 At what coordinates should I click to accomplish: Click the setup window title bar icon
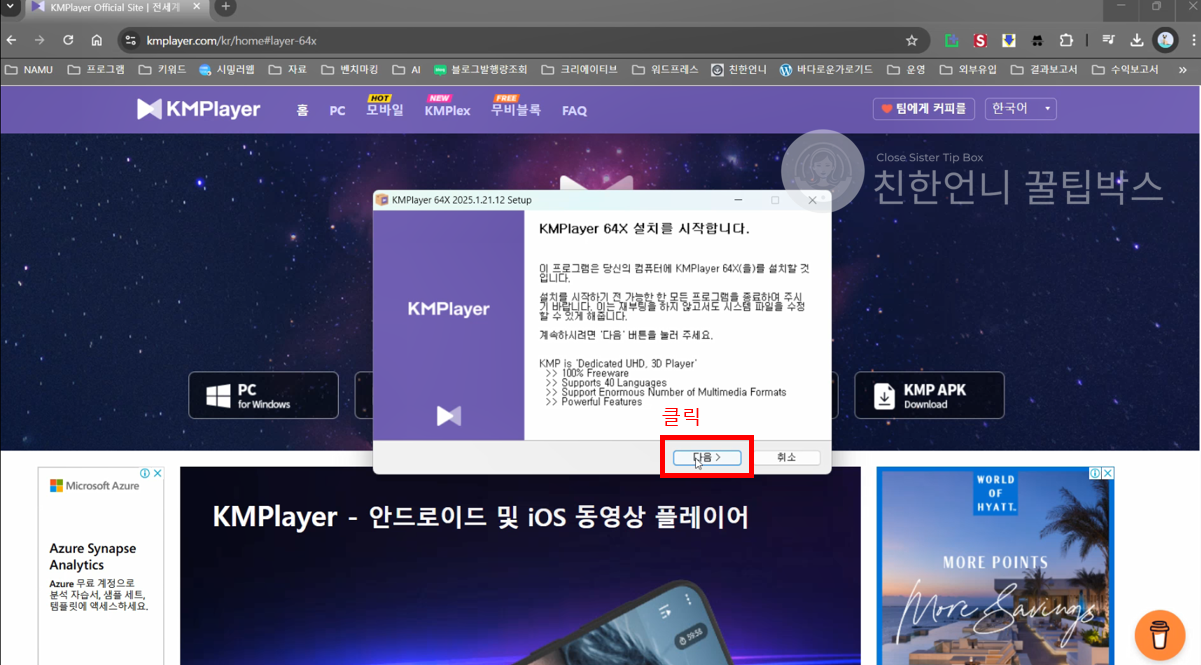point(382,200)
